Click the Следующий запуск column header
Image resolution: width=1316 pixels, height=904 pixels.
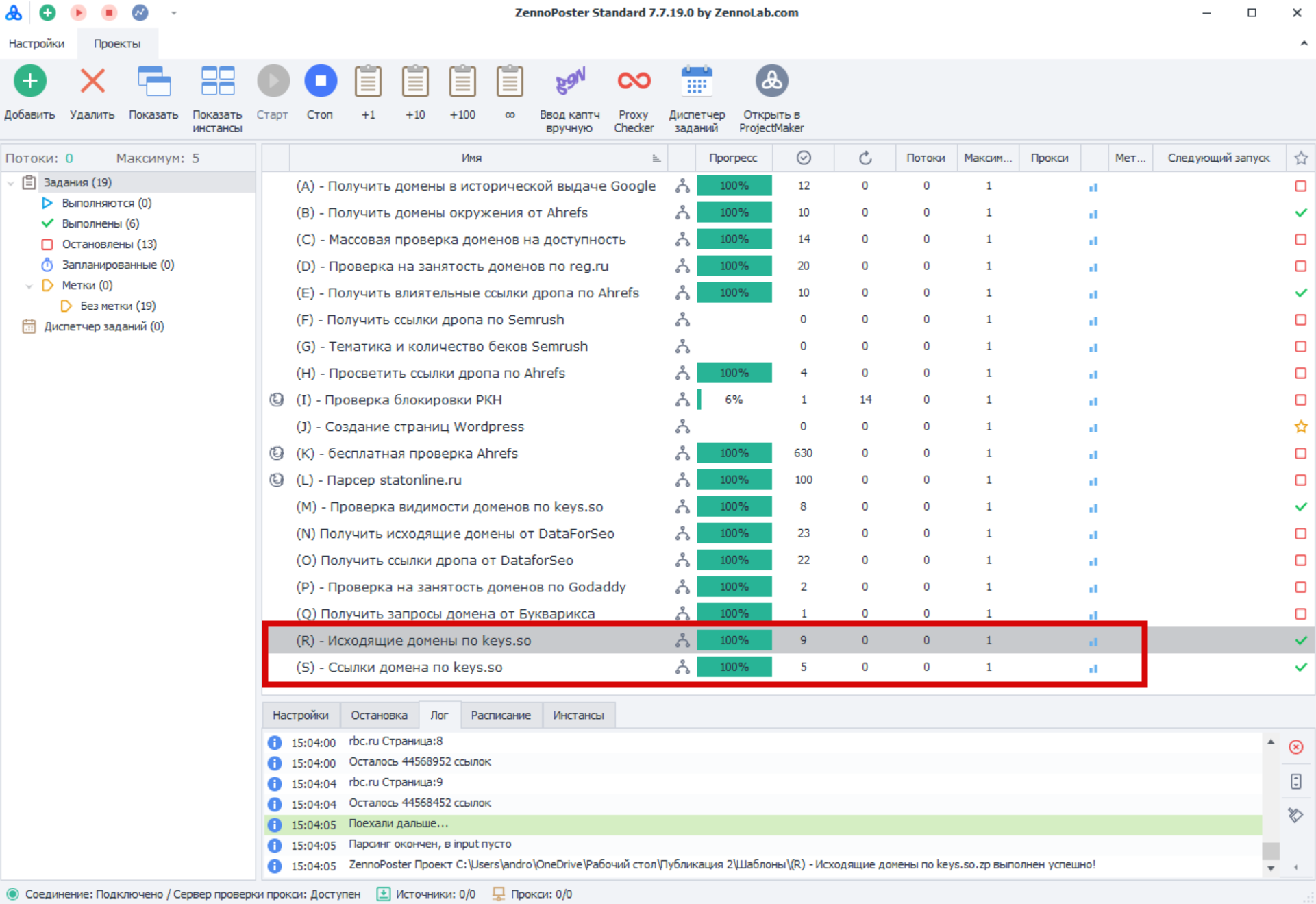[x=1219, y=158]
